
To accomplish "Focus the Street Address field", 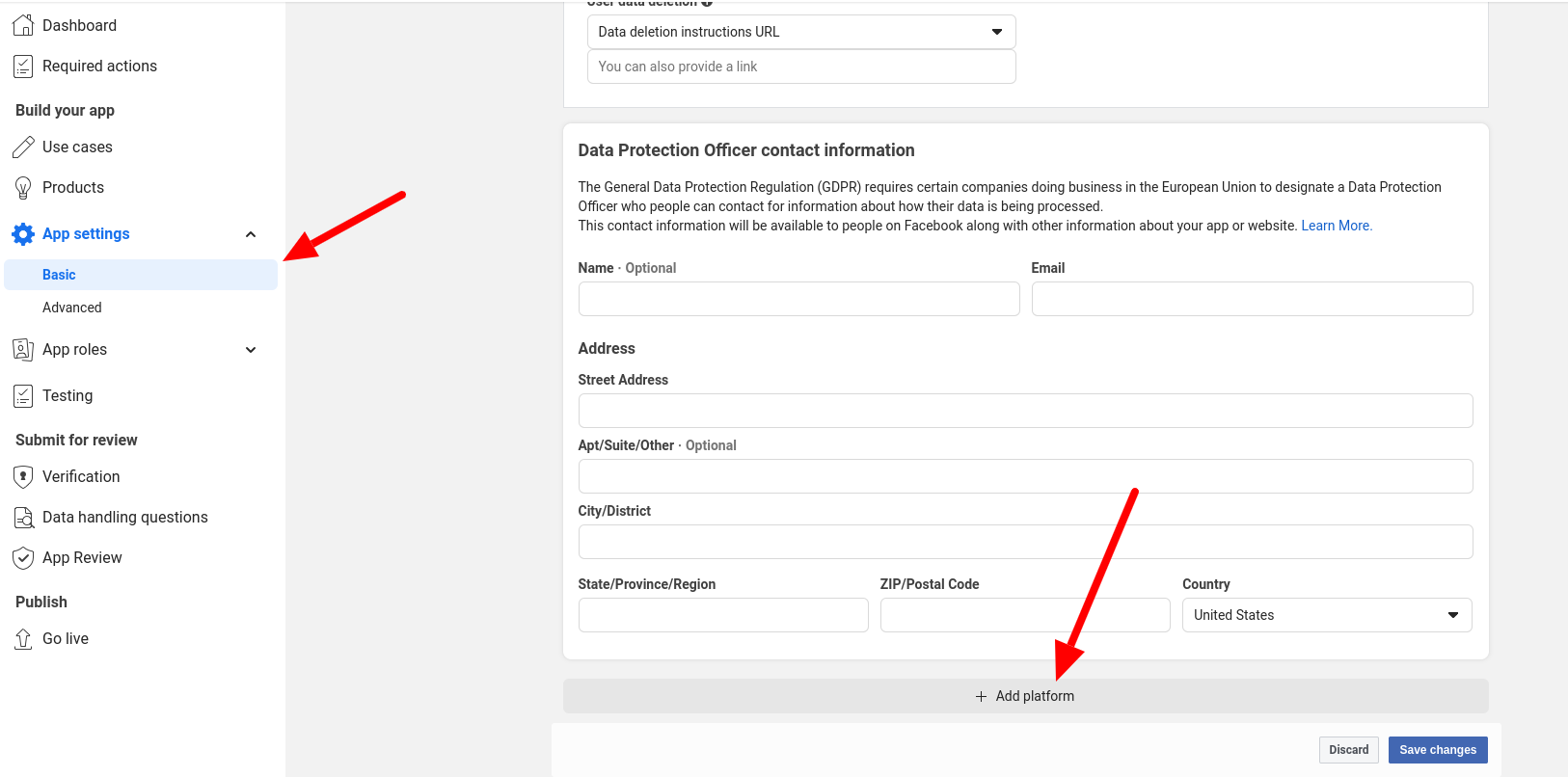I will (1025, 411).
